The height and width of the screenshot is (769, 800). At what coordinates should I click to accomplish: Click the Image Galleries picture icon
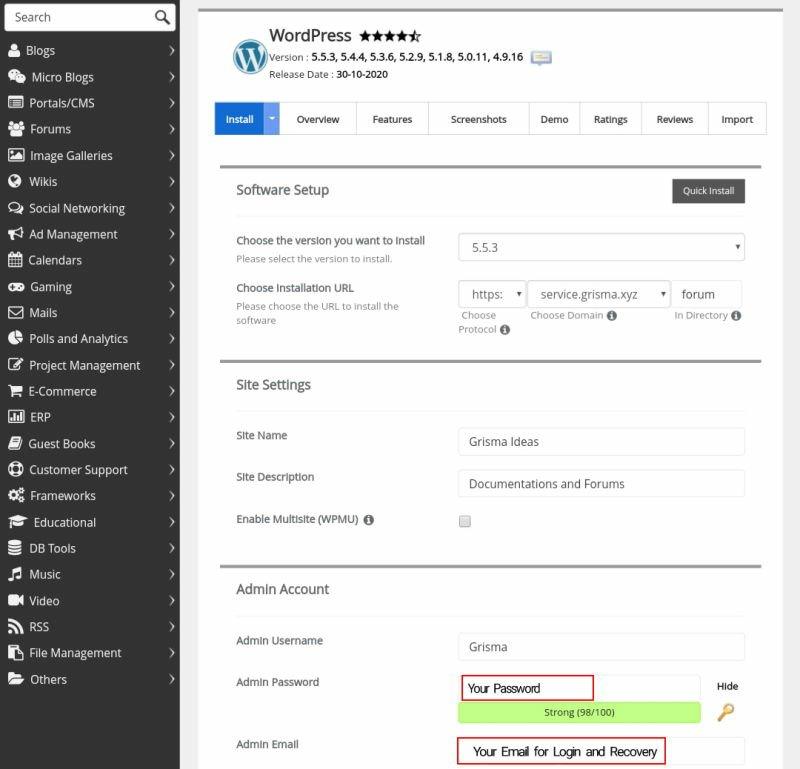[x=16, y=155]
